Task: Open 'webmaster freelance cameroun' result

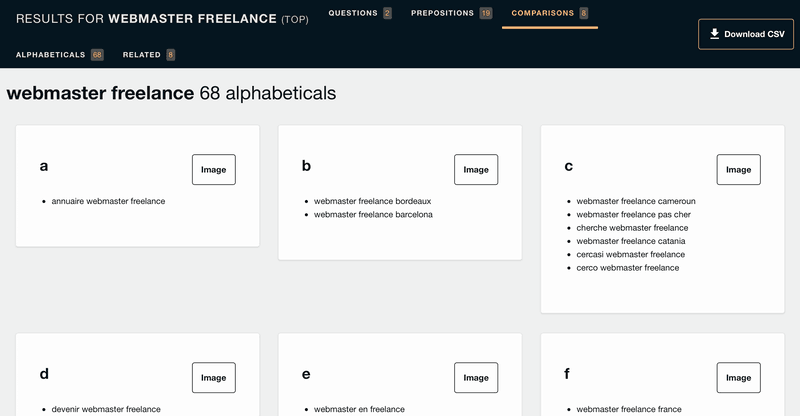Action: point(636,201)
